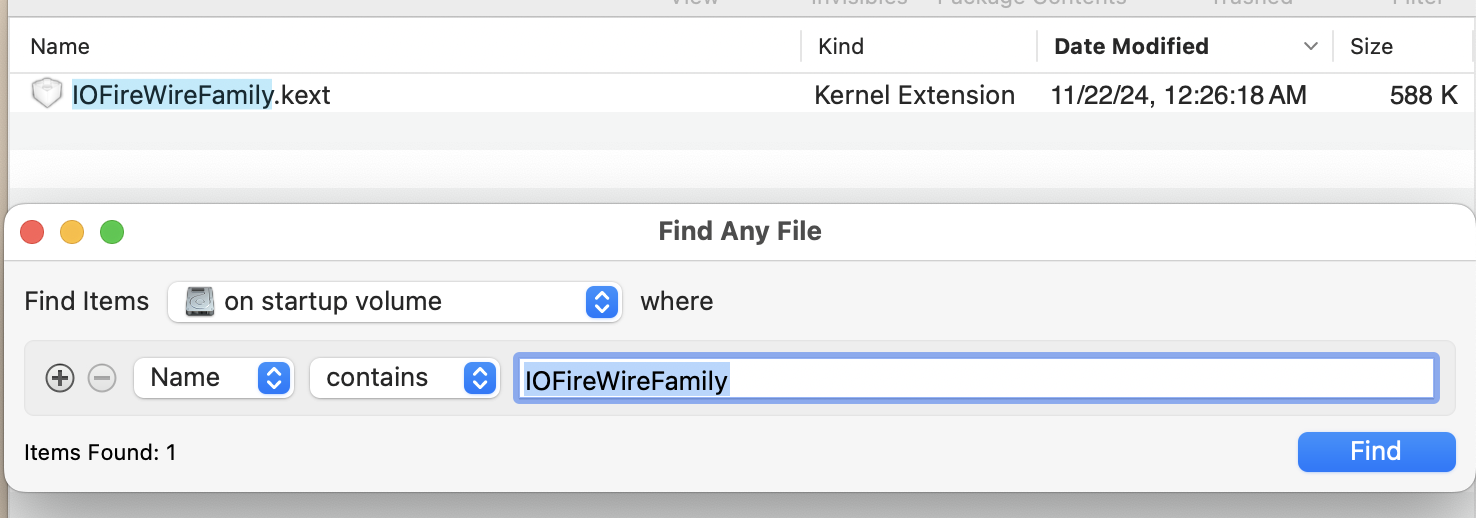Close the Find Any File window
The image size is (1476, 518).
click(x=32, y=232)
